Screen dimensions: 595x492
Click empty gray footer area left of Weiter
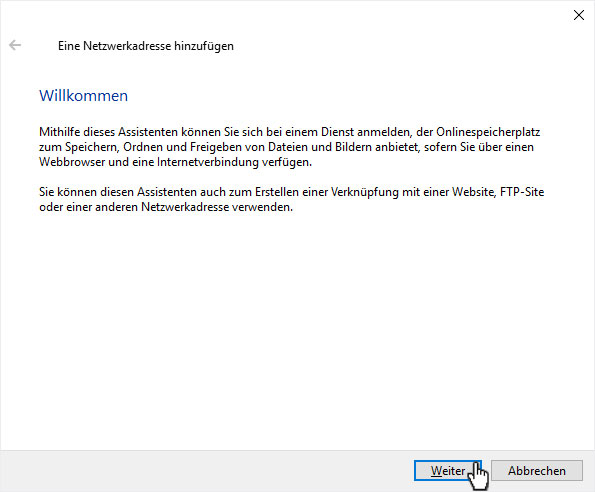tap(205, 471)
